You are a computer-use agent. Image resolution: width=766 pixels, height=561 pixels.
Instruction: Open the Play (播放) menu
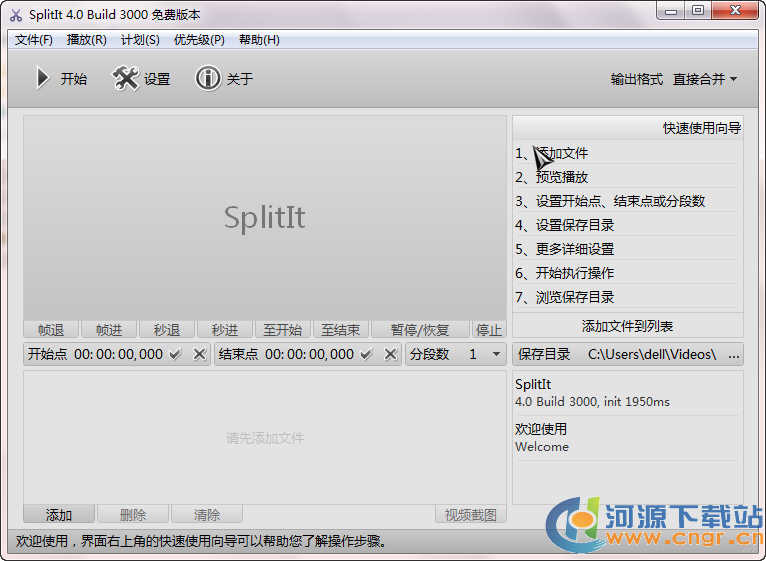point(87,40)
